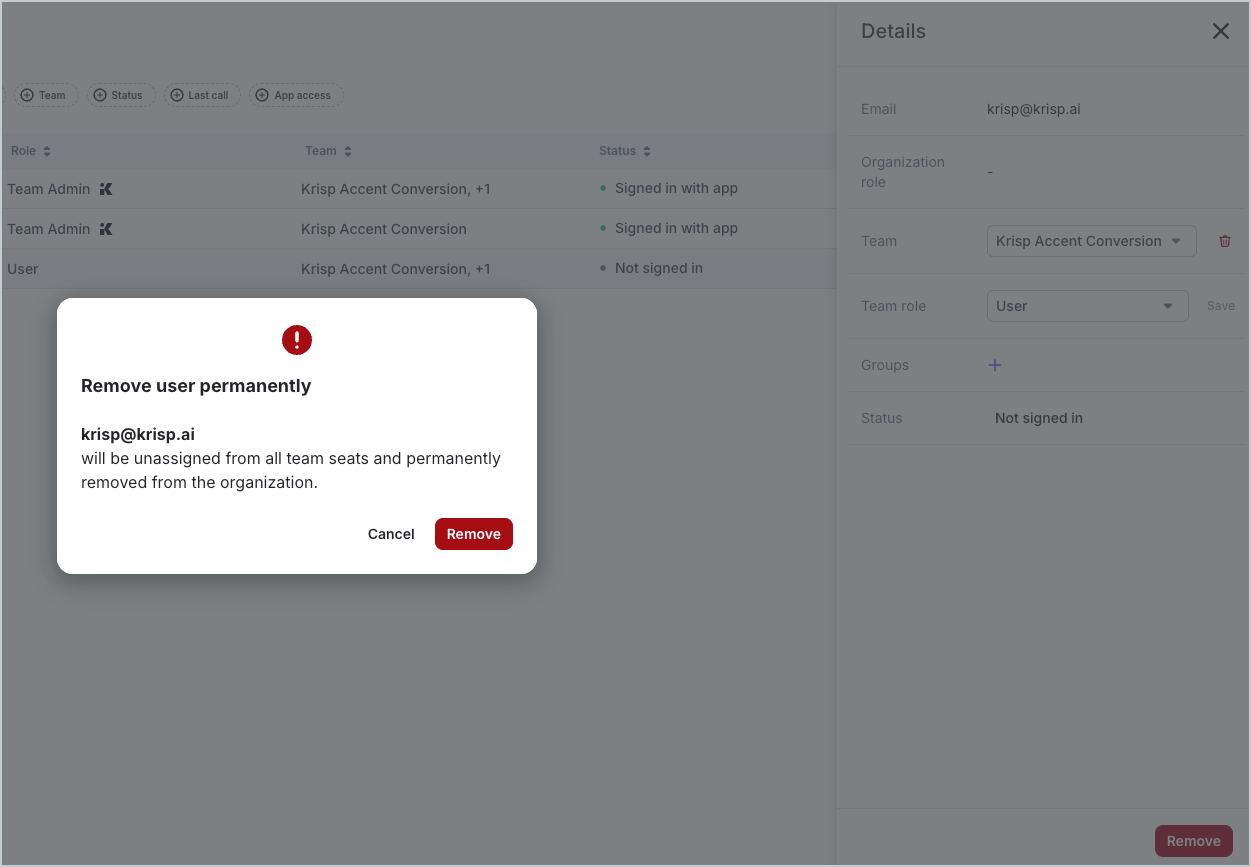The image size is (1251, 867).
Task: Click the plus icon to add Groups
Action: pyautogui.click(x=995, y=365)
